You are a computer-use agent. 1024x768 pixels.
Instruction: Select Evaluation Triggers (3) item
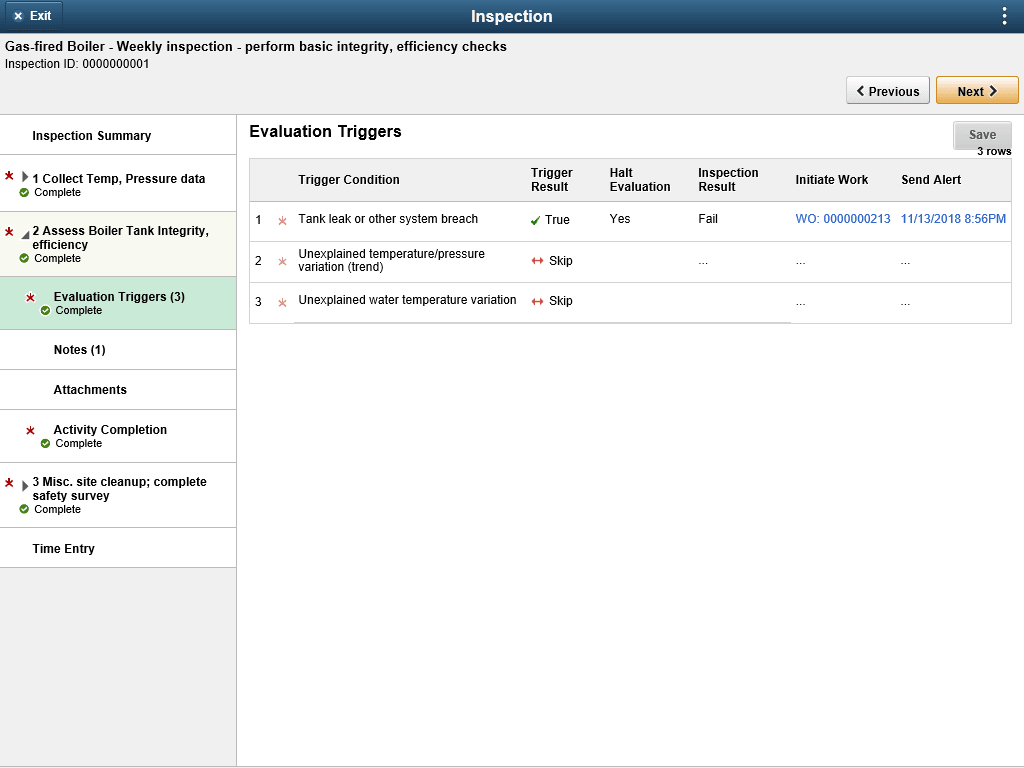(x=118, y=303)
